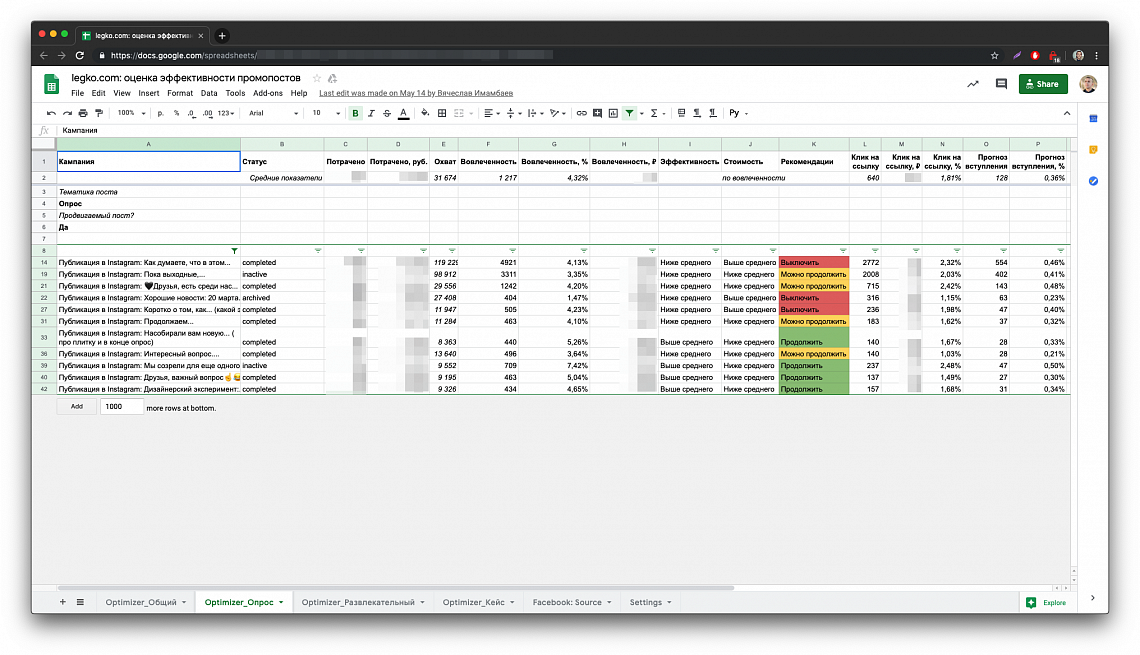The width and height of the screenshot is (1140, 655).
Task: Open the last edit history link
Action: click(416, 93)
